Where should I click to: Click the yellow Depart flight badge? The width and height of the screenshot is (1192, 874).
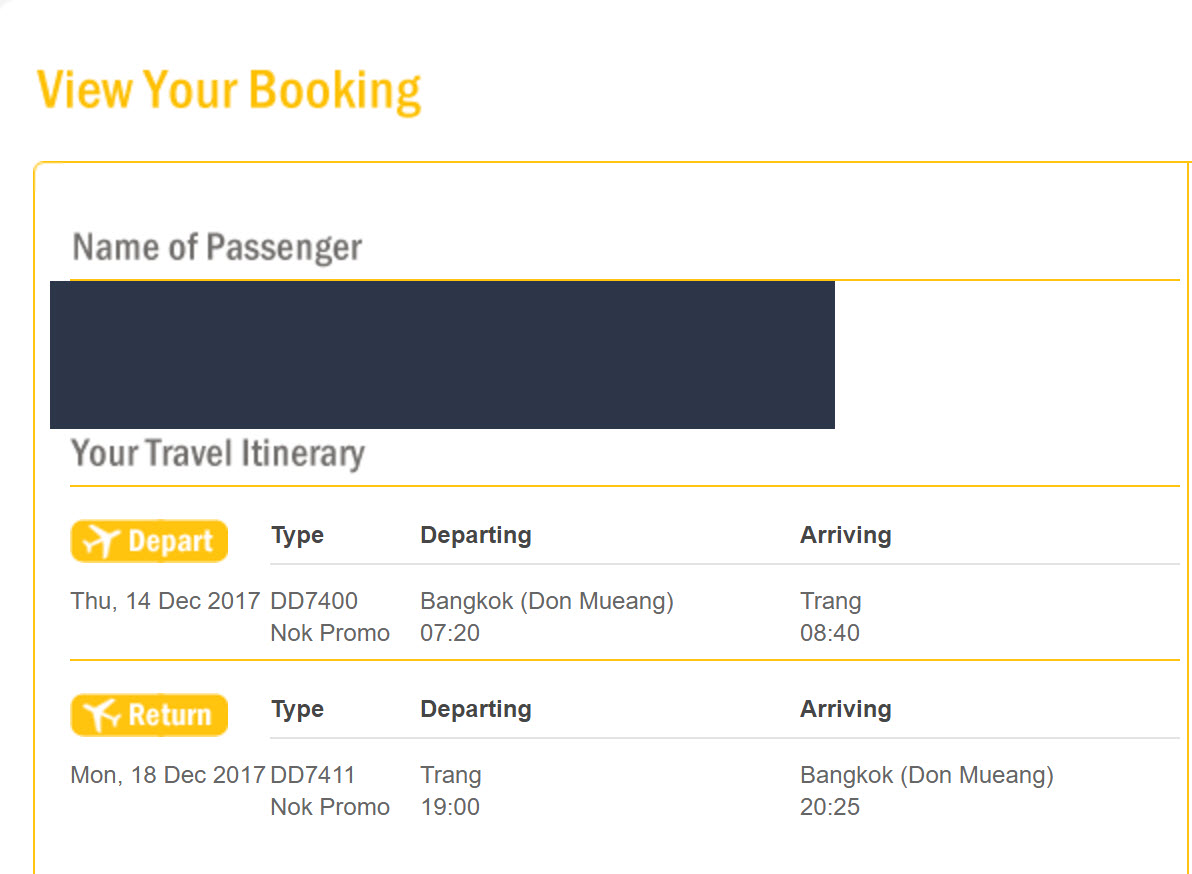[x=149, y=541]
